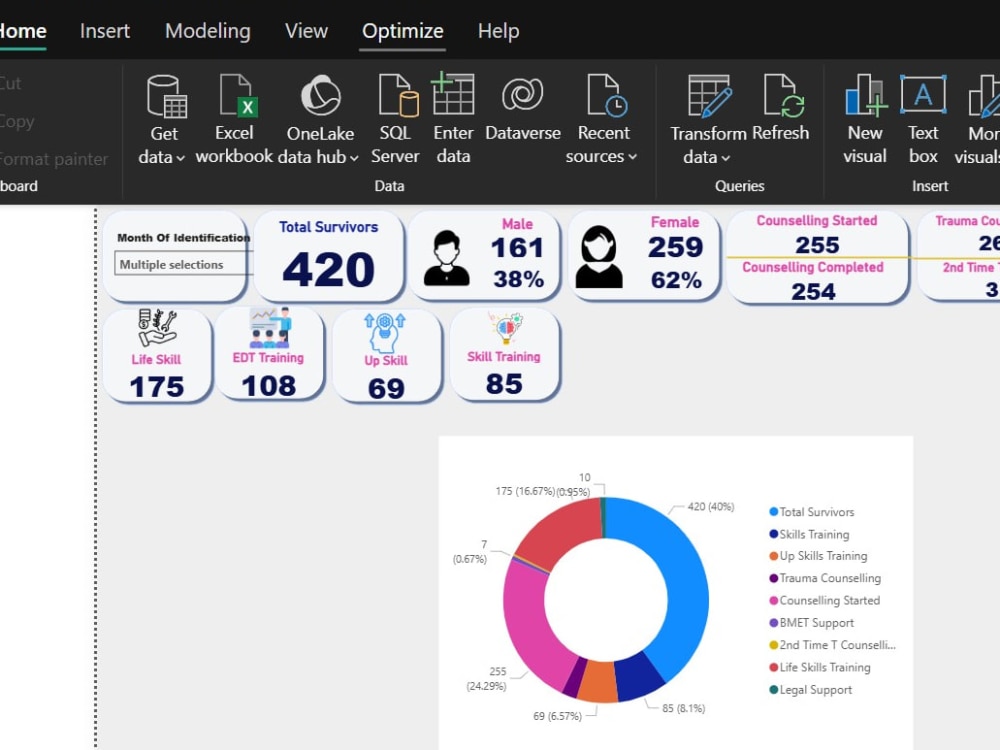Click the Format painter command
This screenshot has width=1000, height=750.
54,159
